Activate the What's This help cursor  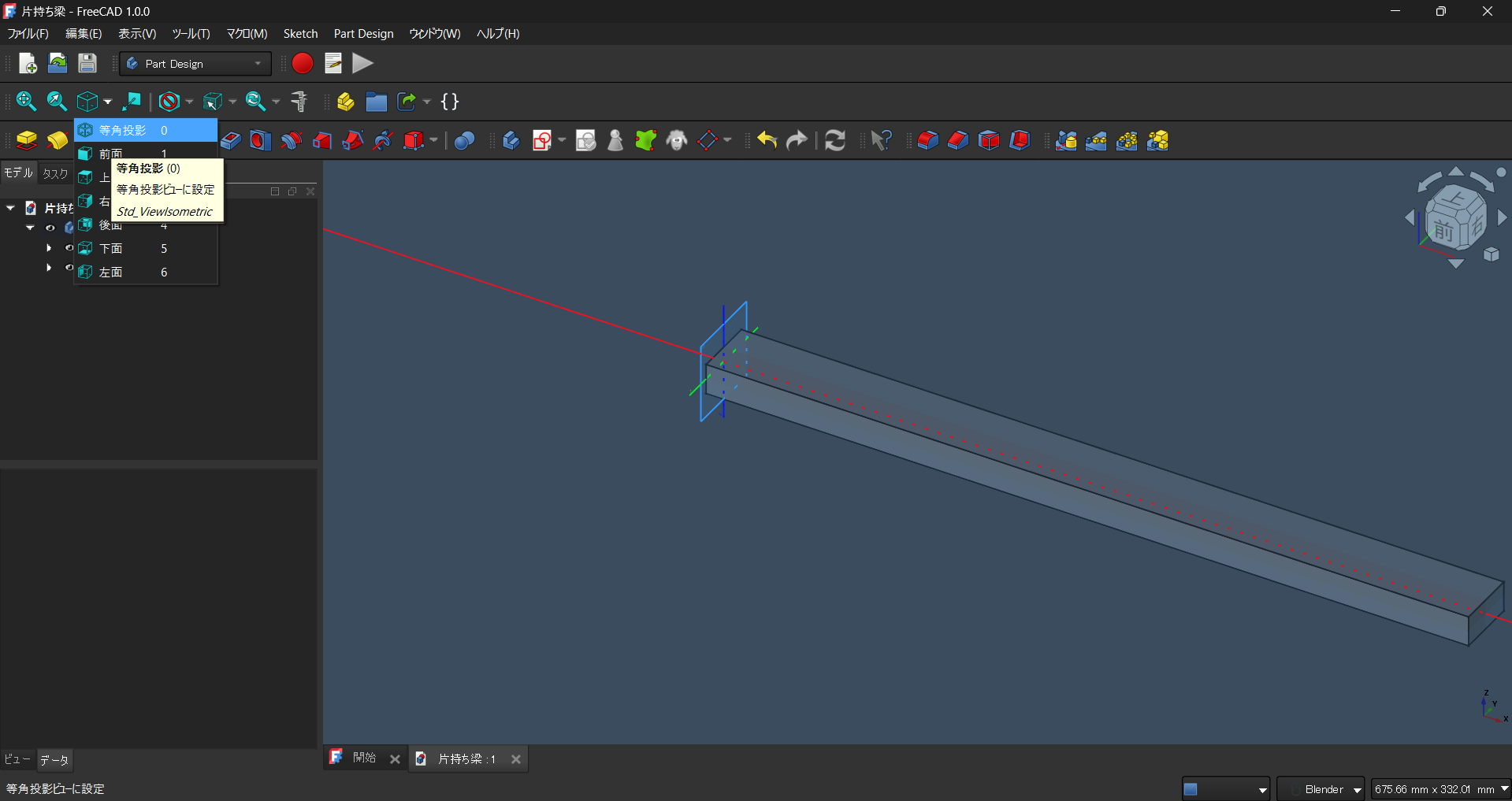[x=881, y=140]
